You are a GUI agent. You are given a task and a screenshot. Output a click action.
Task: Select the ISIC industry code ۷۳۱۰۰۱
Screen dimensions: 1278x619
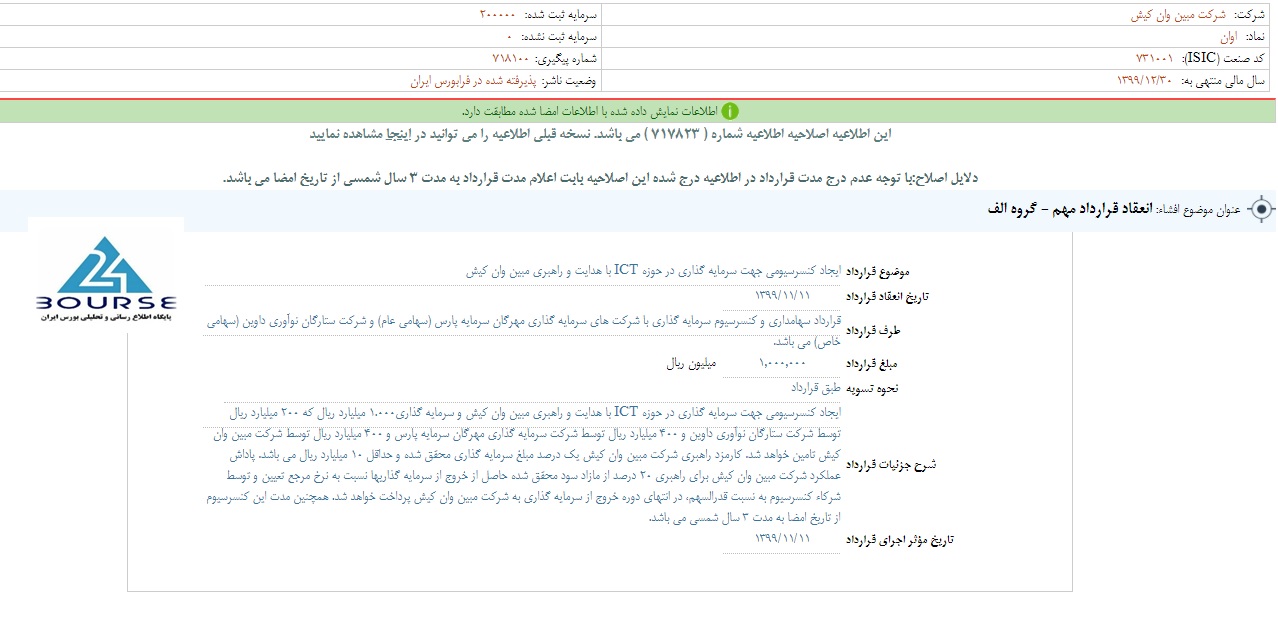(x=1154, y=58)
